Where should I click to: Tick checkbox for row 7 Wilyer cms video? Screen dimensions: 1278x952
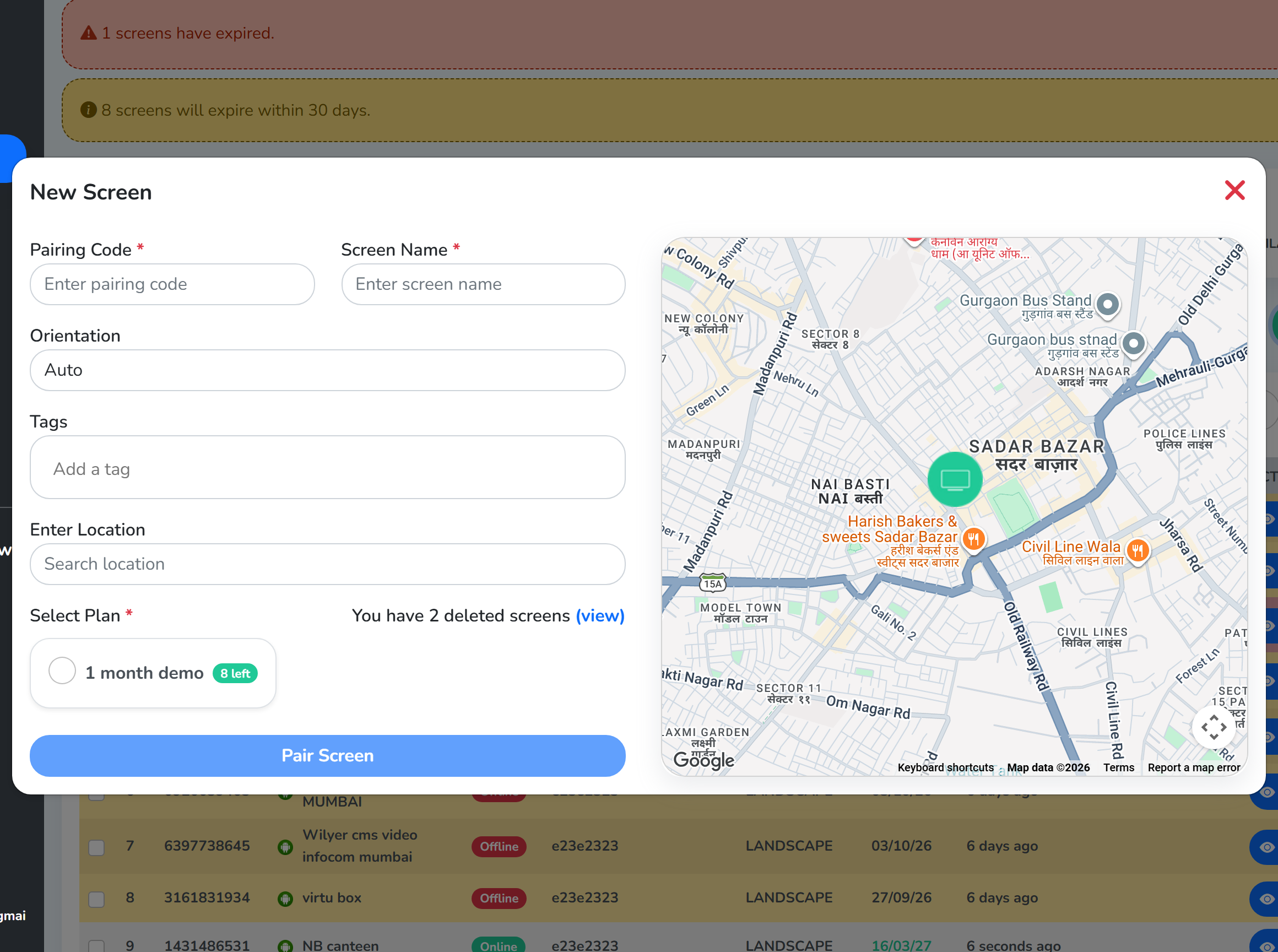point(96,847)
